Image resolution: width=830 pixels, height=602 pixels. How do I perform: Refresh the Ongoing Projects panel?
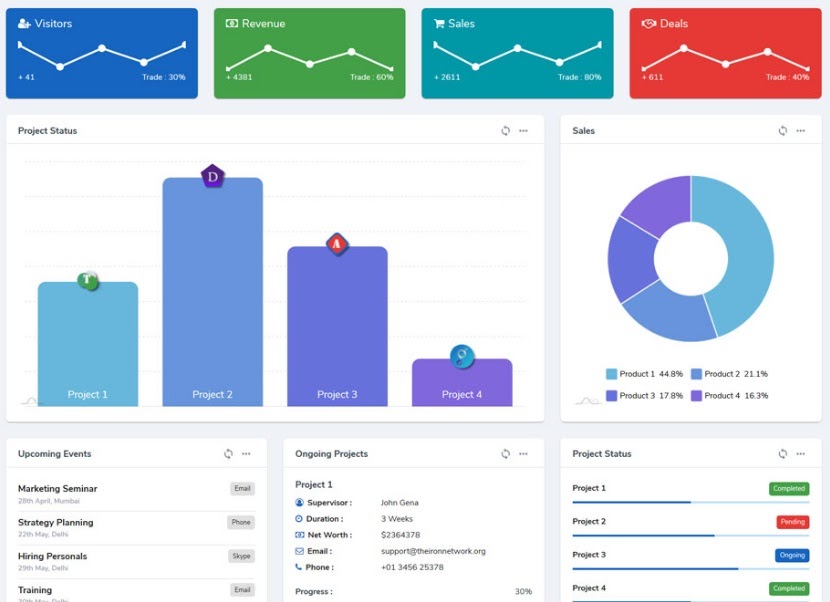click(x=506, y=454)
